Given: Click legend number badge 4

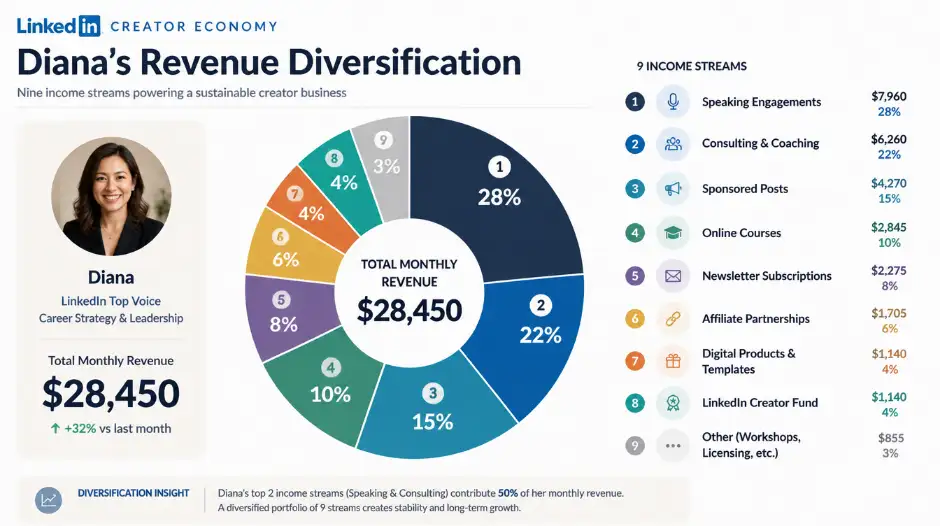Looking at the screenshot, I should (635, 233).
